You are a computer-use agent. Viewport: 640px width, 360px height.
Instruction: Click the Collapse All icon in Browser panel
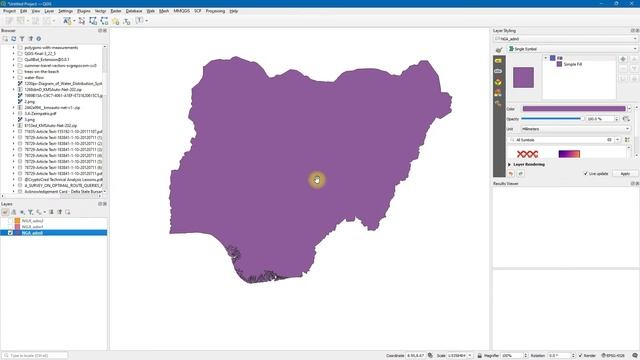pyautogui.click(x=31, y=39)
